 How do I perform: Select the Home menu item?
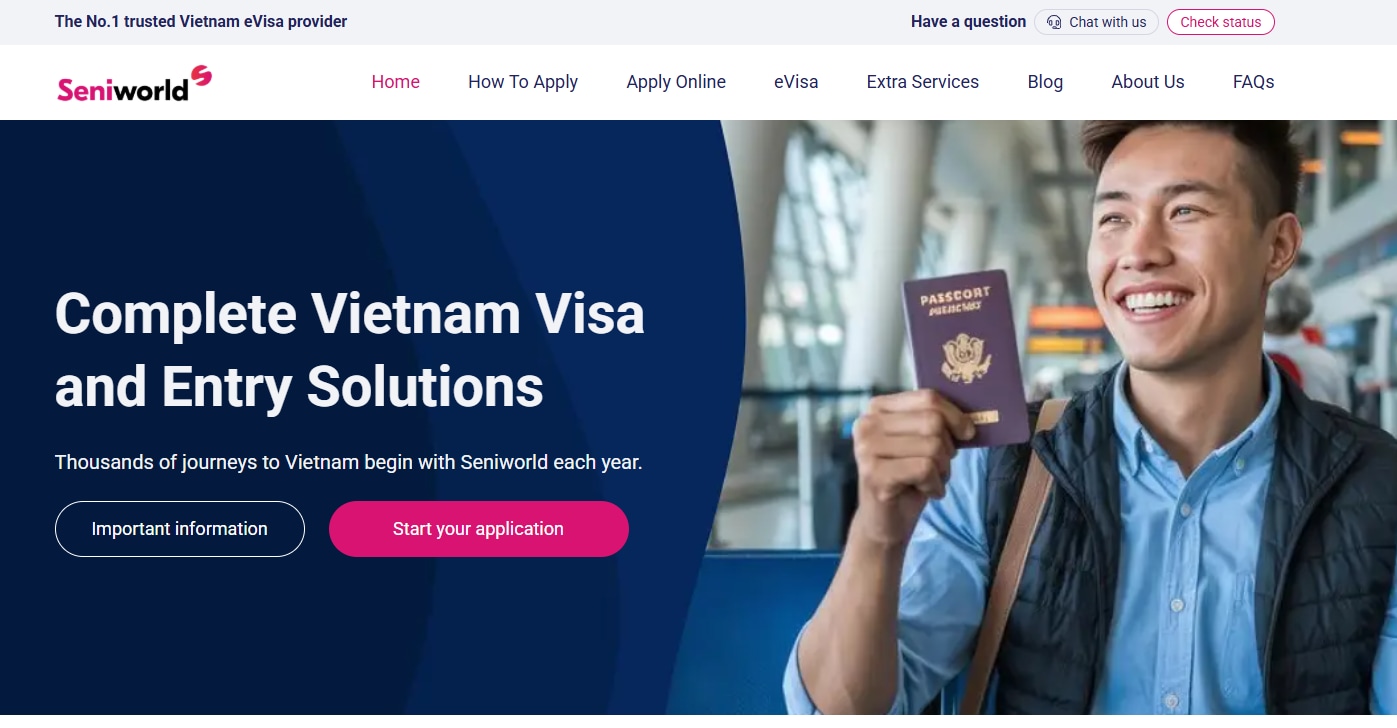(396, 82)
